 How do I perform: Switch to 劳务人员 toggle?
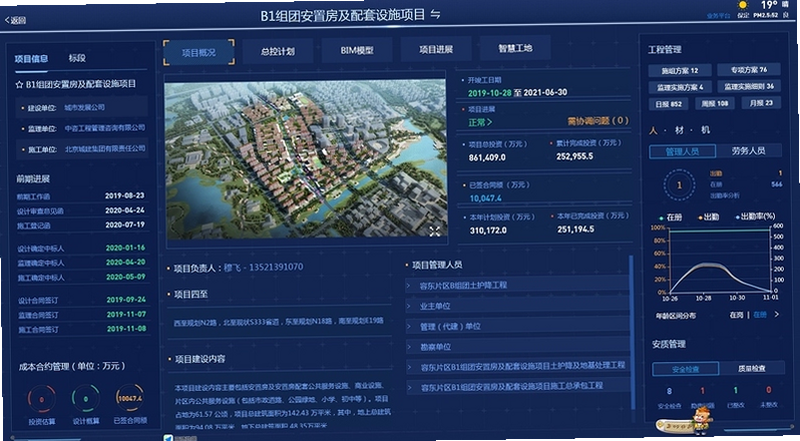point(748,151)
